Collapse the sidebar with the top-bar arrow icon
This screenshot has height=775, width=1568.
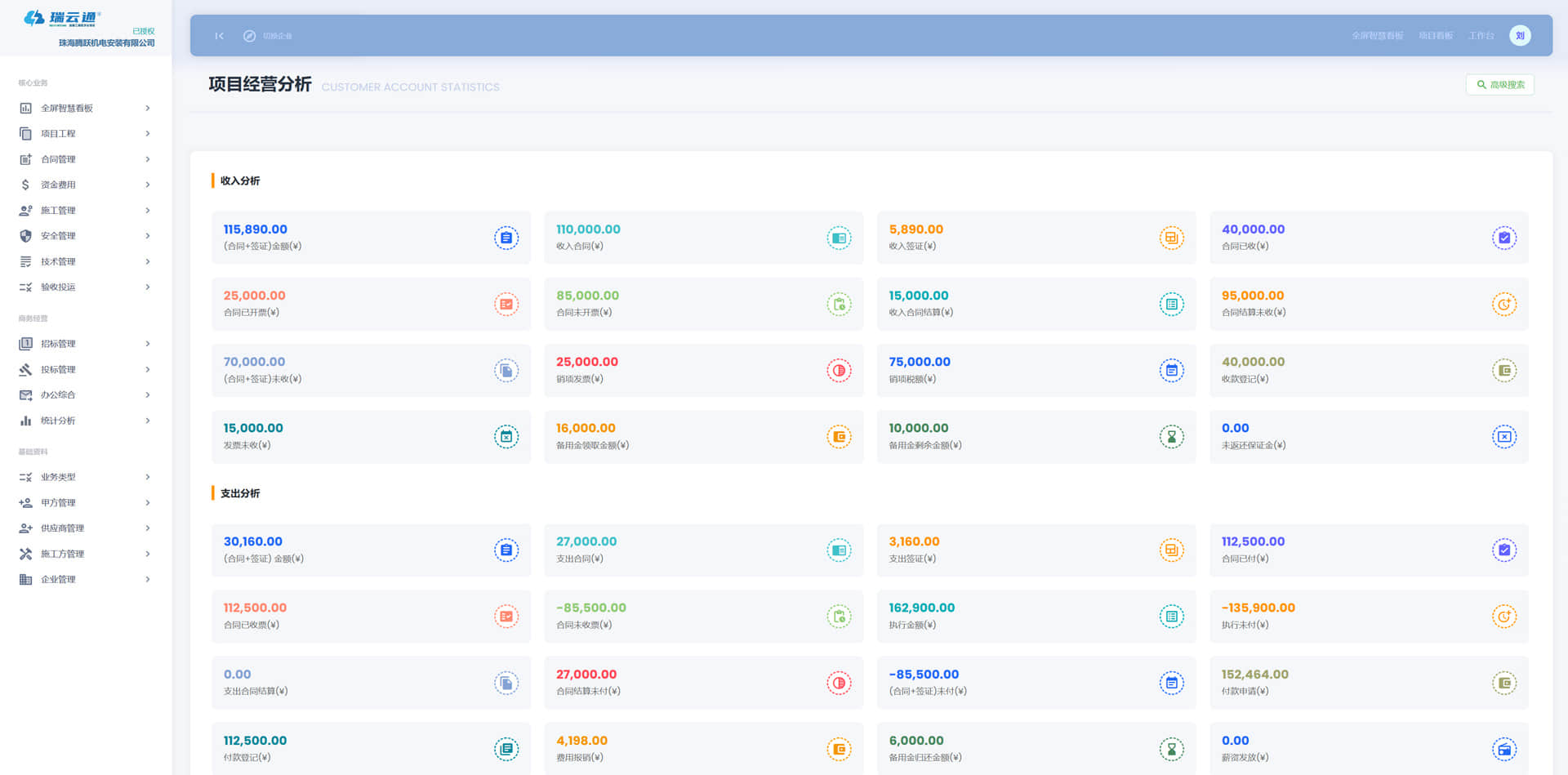[x=219, y=36]
